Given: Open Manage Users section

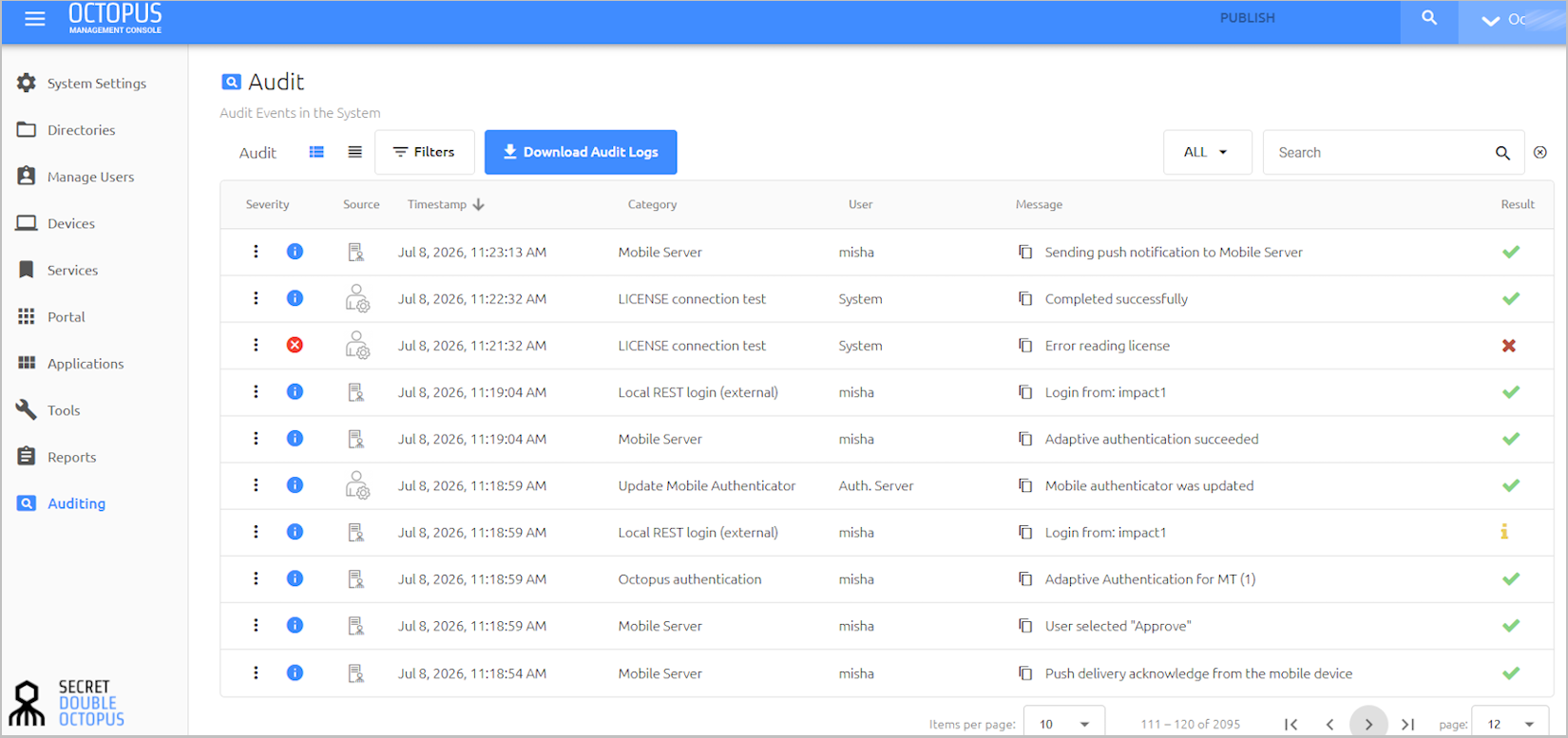Looking at the screenshot, I should point(76,177).
